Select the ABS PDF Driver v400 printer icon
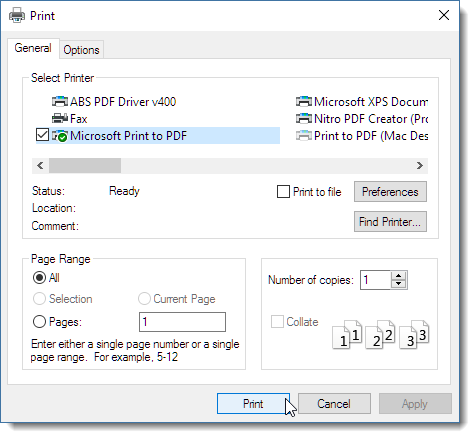Viewport: 475px width, 438px height. pyautogui.click(x=60, y=102)
